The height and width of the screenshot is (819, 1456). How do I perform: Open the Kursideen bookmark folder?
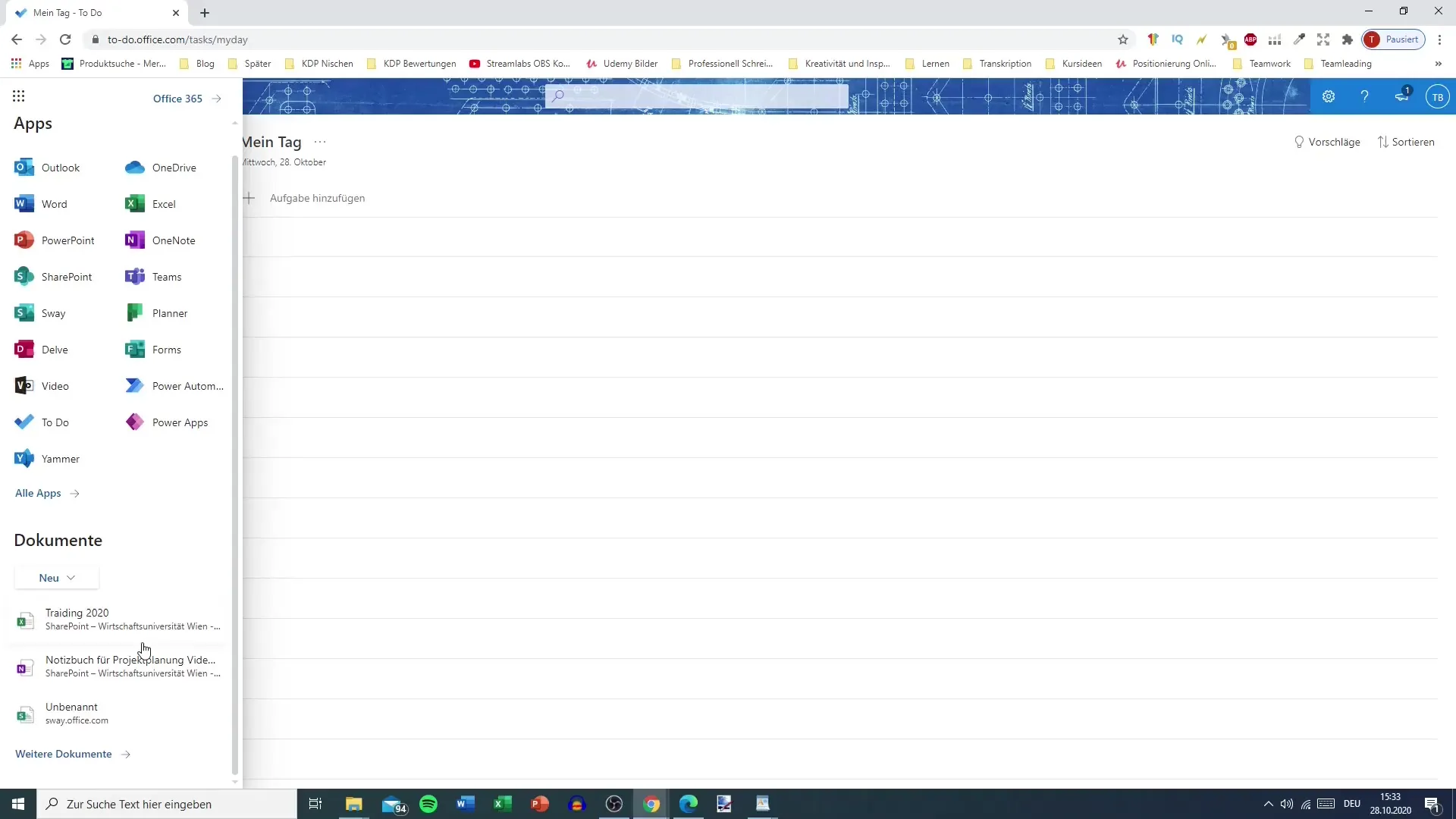[x=1073, y=64]
